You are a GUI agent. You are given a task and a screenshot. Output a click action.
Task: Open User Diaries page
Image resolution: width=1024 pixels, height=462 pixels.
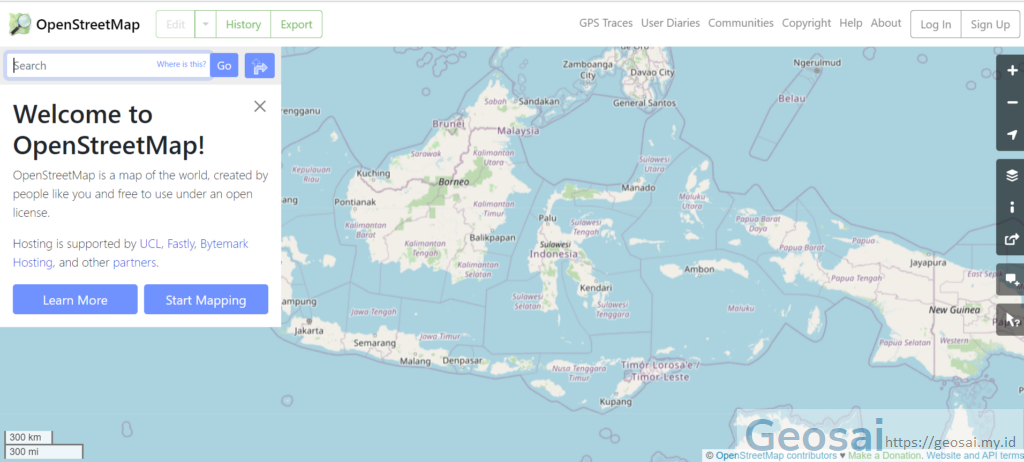pyautogui.click(x=670, y=23)
